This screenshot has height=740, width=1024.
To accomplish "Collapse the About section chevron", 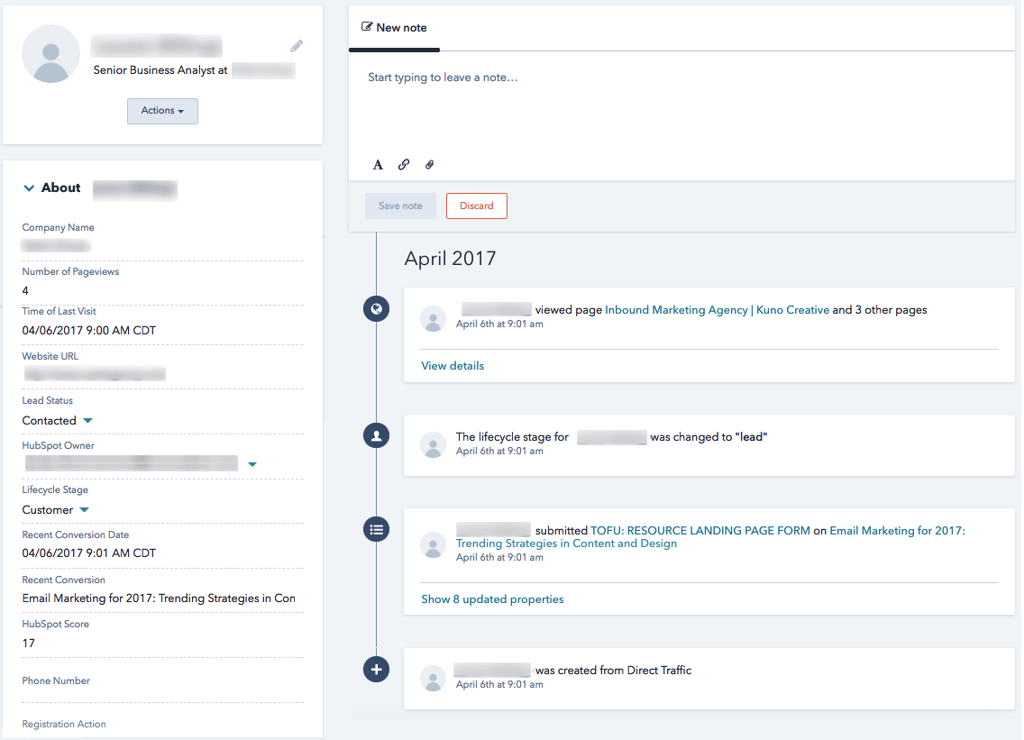I will click(x=29, y=188).
